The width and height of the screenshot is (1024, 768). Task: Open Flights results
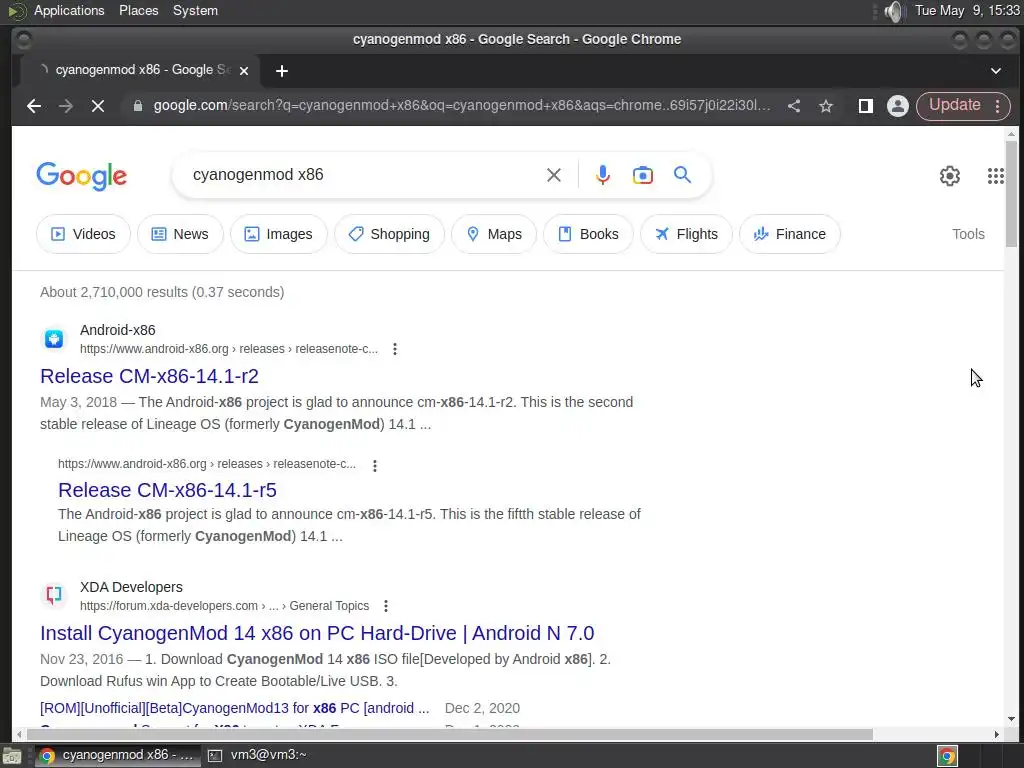pyautogui.click(x=686, y=234)
